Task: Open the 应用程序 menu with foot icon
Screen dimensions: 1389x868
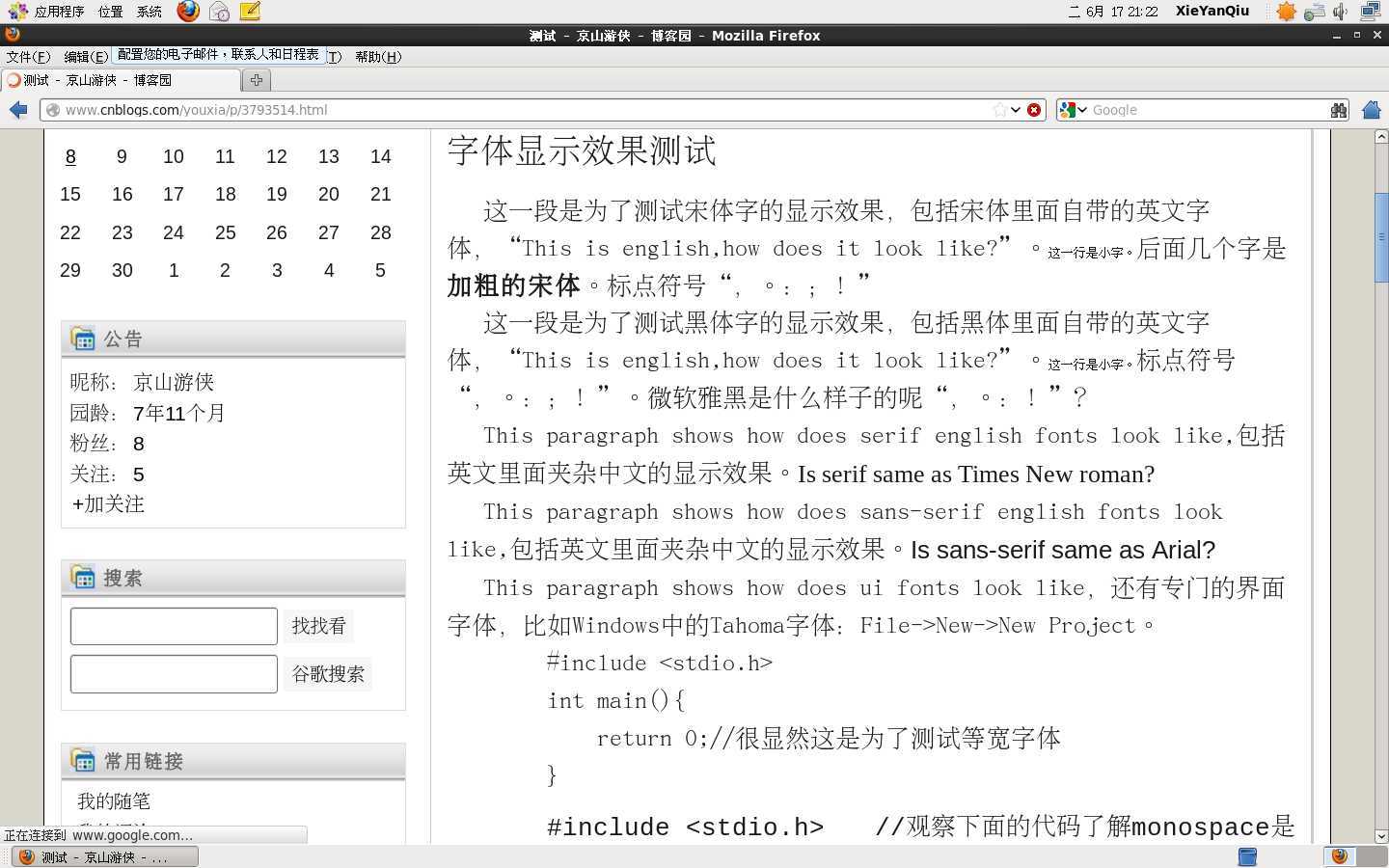Action: (46, 12)
